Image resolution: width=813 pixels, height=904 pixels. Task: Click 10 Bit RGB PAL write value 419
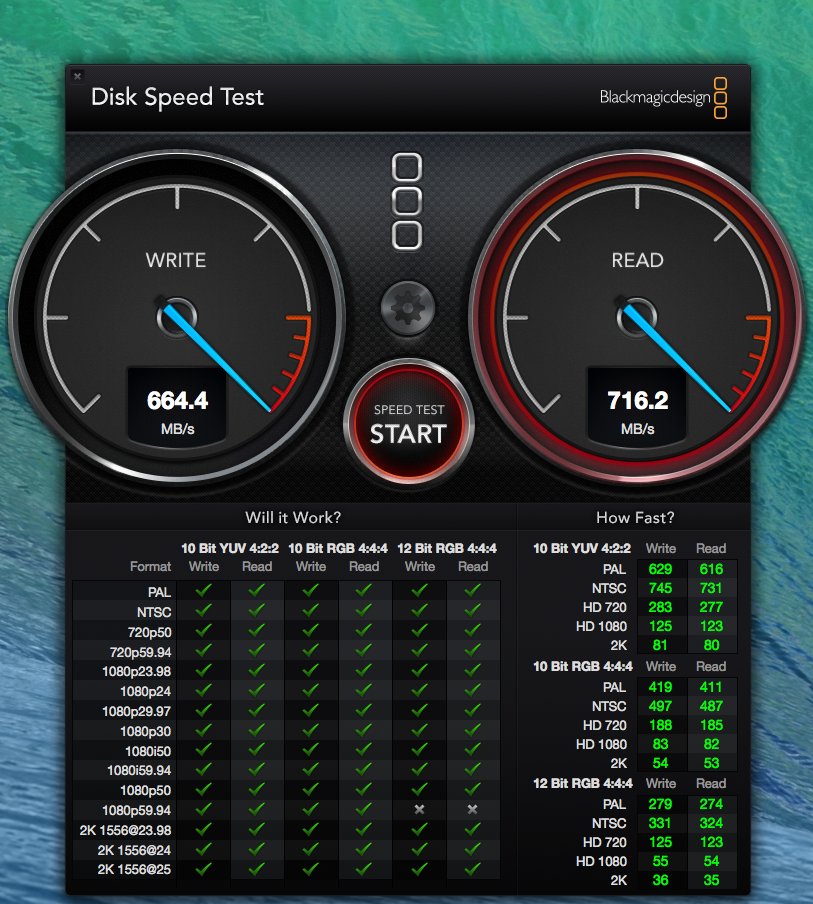(x=660, y=687)
